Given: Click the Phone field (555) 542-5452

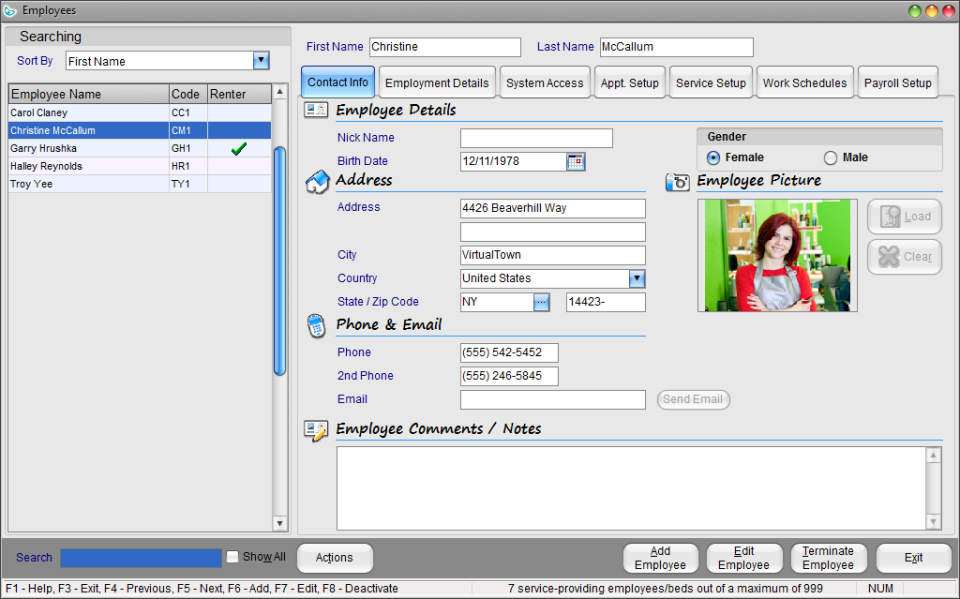Looking at the screenshot, I should [x=509, y=353].
